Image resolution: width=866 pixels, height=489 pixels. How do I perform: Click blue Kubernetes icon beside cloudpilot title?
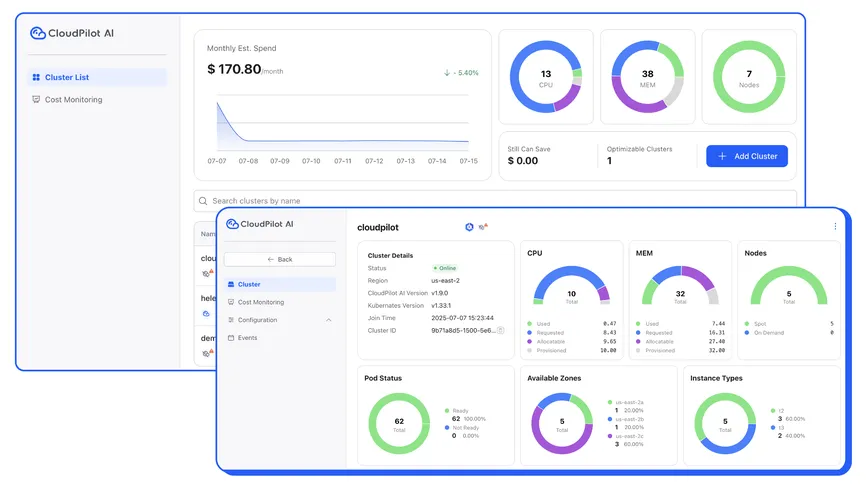(x=469, y=227)
